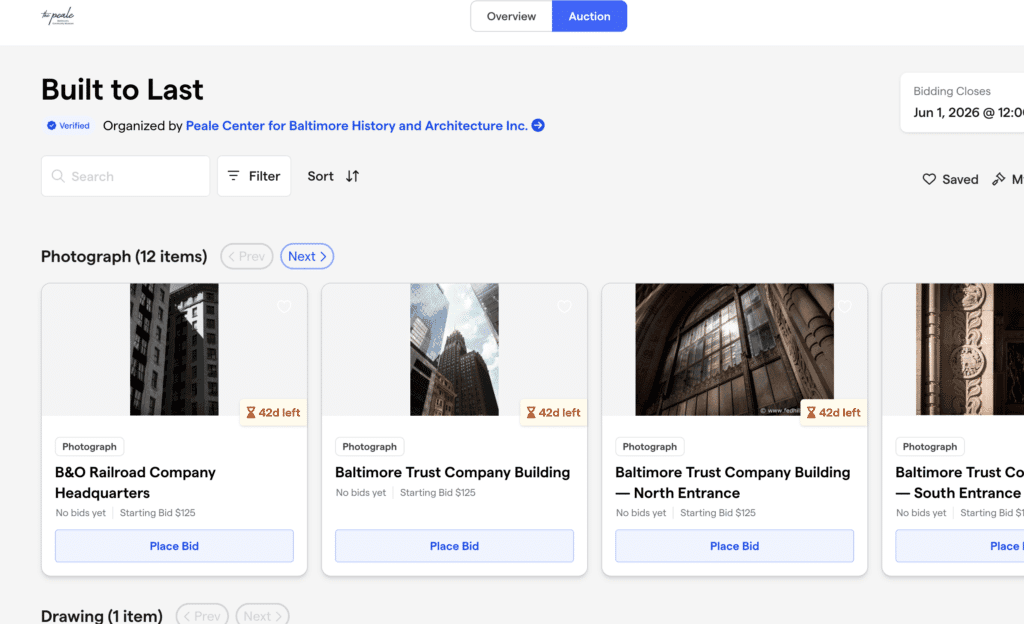Viewport: 1024px width, 624px height.
Task: Click Next in Drawing section
Action: 263,616
